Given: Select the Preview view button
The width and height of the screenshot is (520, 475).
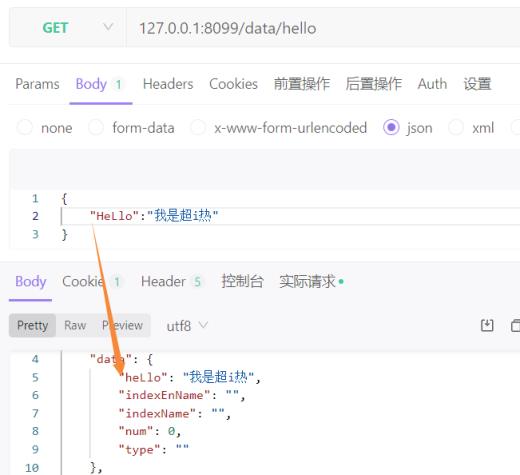Looking at the screenshot, I should pyautogui.click(x=122, y=325).
